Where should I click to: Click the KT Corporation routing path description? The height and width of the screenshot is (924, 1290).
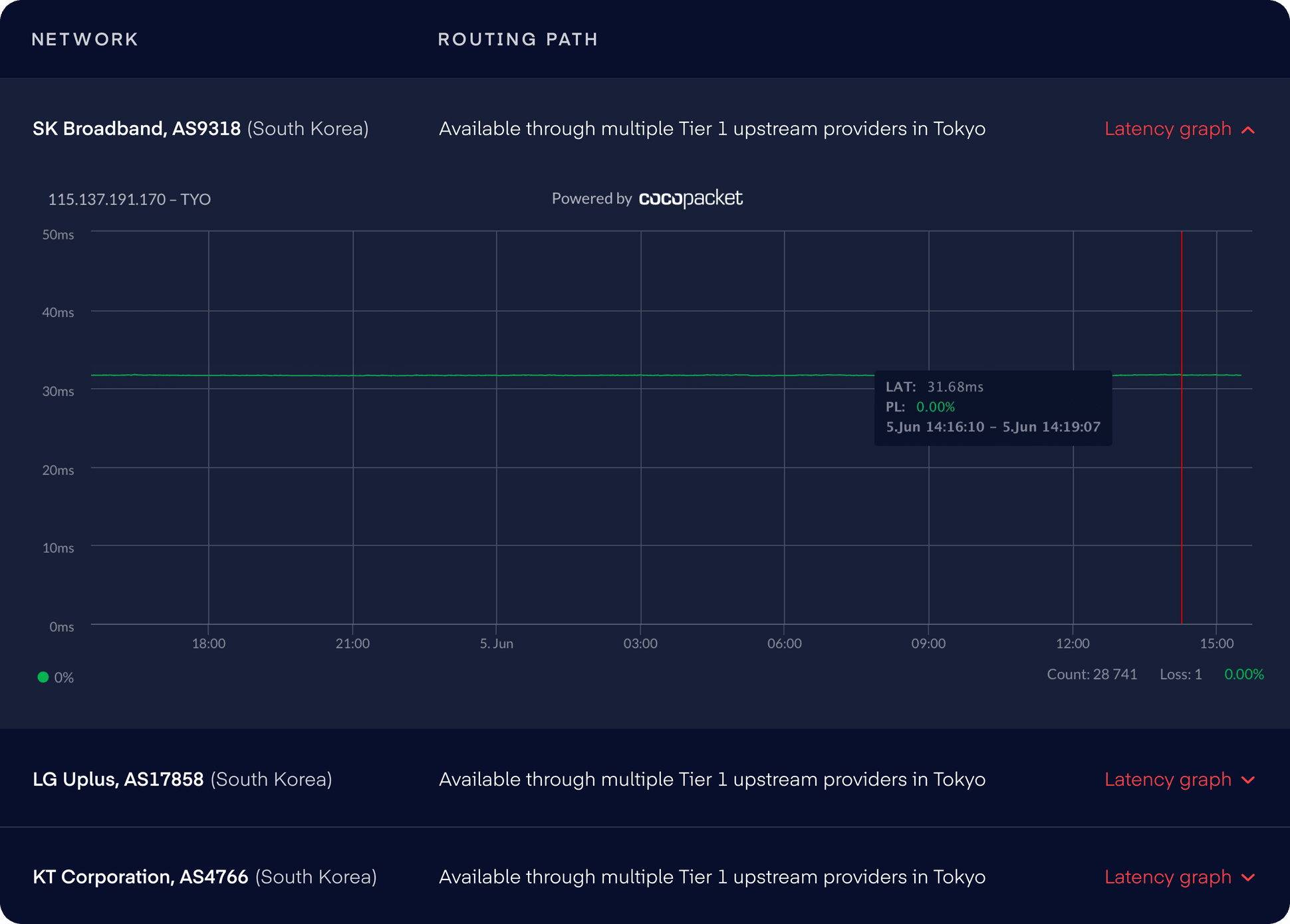point(712,877)
